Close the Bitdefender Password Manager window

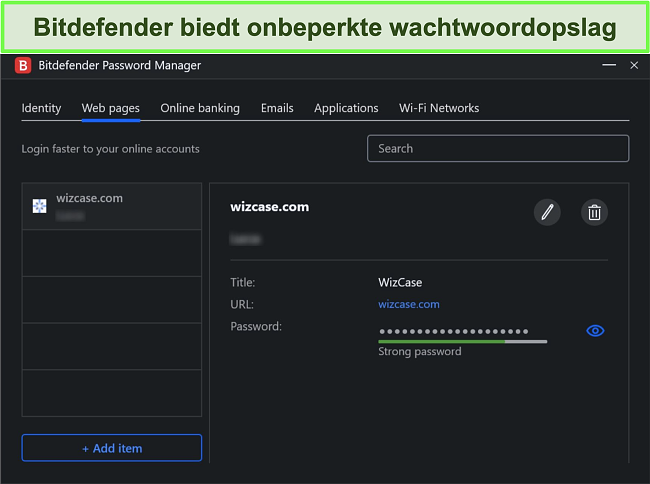[634, 65]
